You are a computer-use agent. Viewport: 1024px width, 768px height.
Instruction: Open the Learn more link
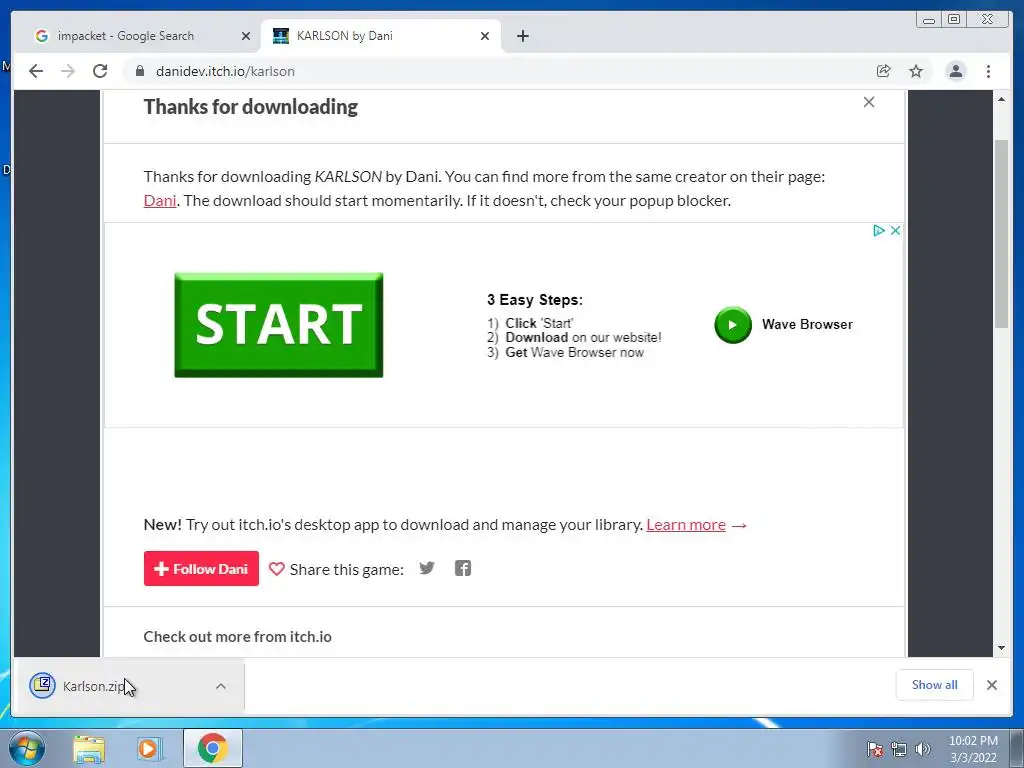[686, 524]
